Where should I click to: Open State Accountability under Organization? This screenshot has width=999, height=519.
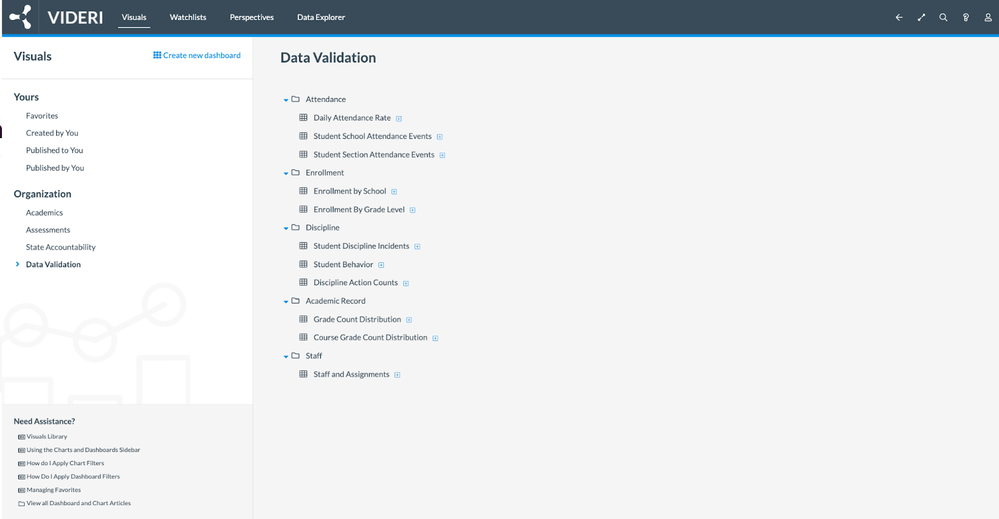61,247
